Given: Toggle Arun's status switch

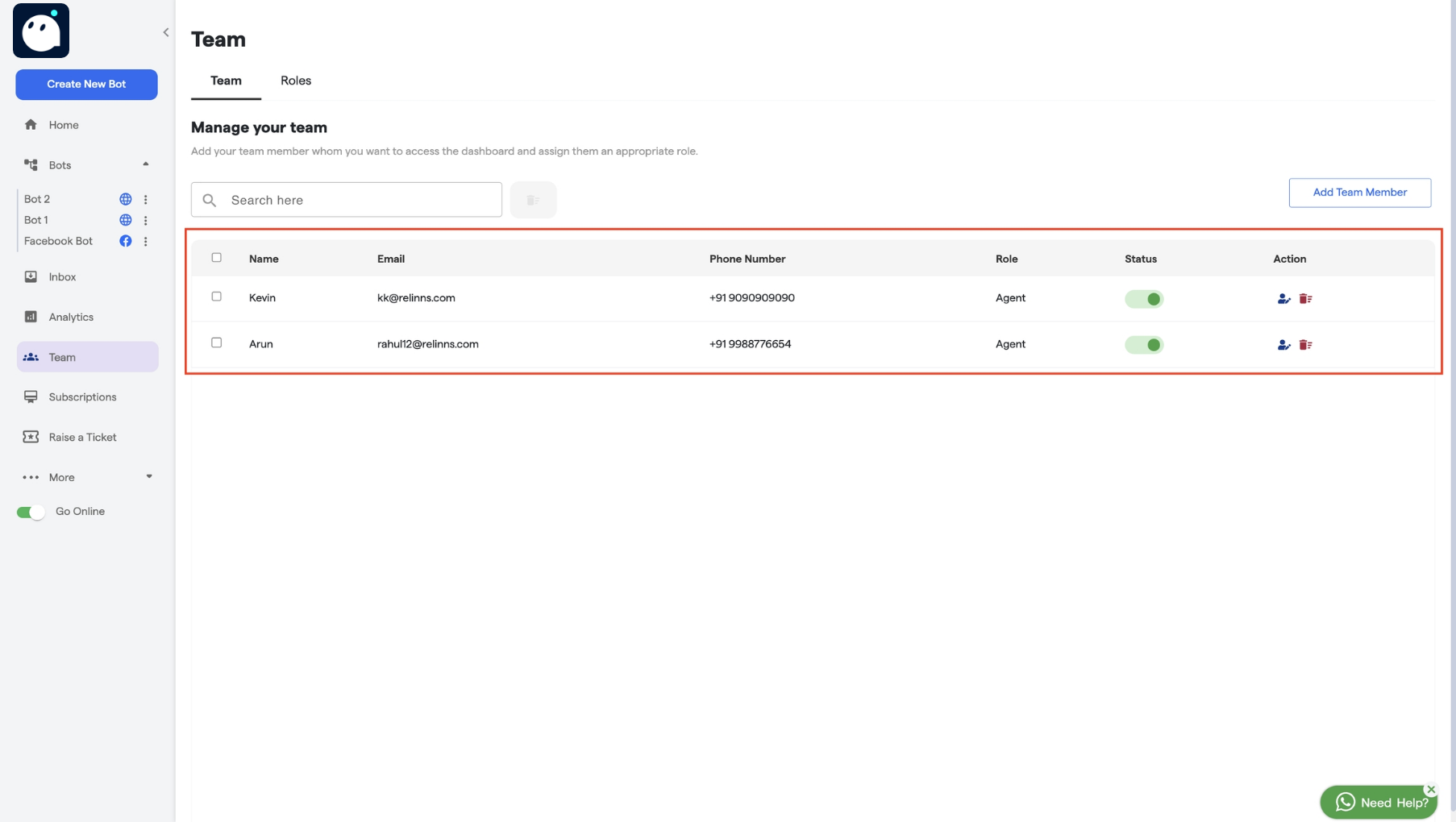Looking at the screenshot, I should (x=1144, y=345).
